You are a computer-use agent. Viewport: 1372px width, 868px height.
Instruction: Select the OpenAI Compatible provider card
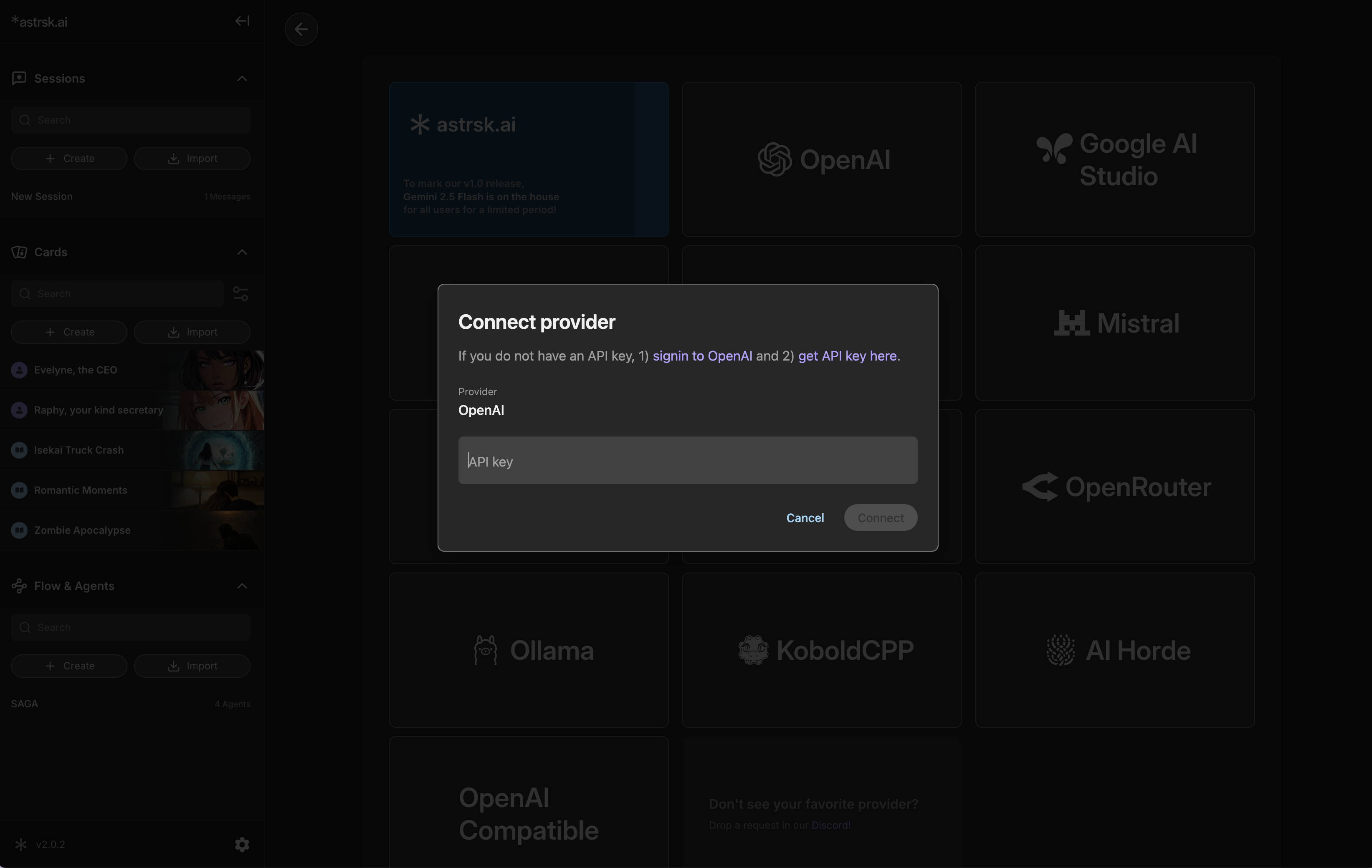pos(529,802)
